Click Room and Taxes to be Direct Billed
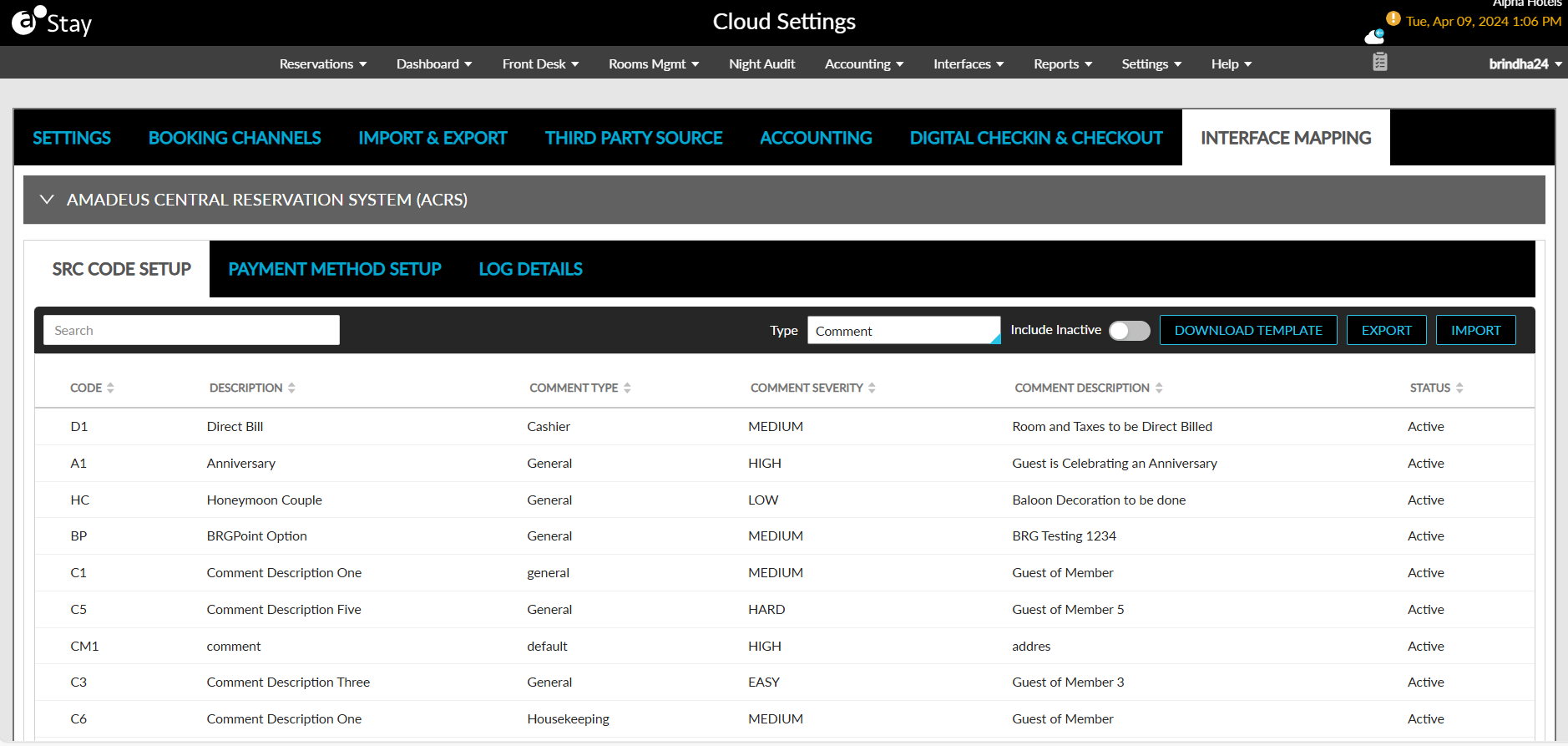Screen dimensions: 1568x746 (x=1112, y=426)
